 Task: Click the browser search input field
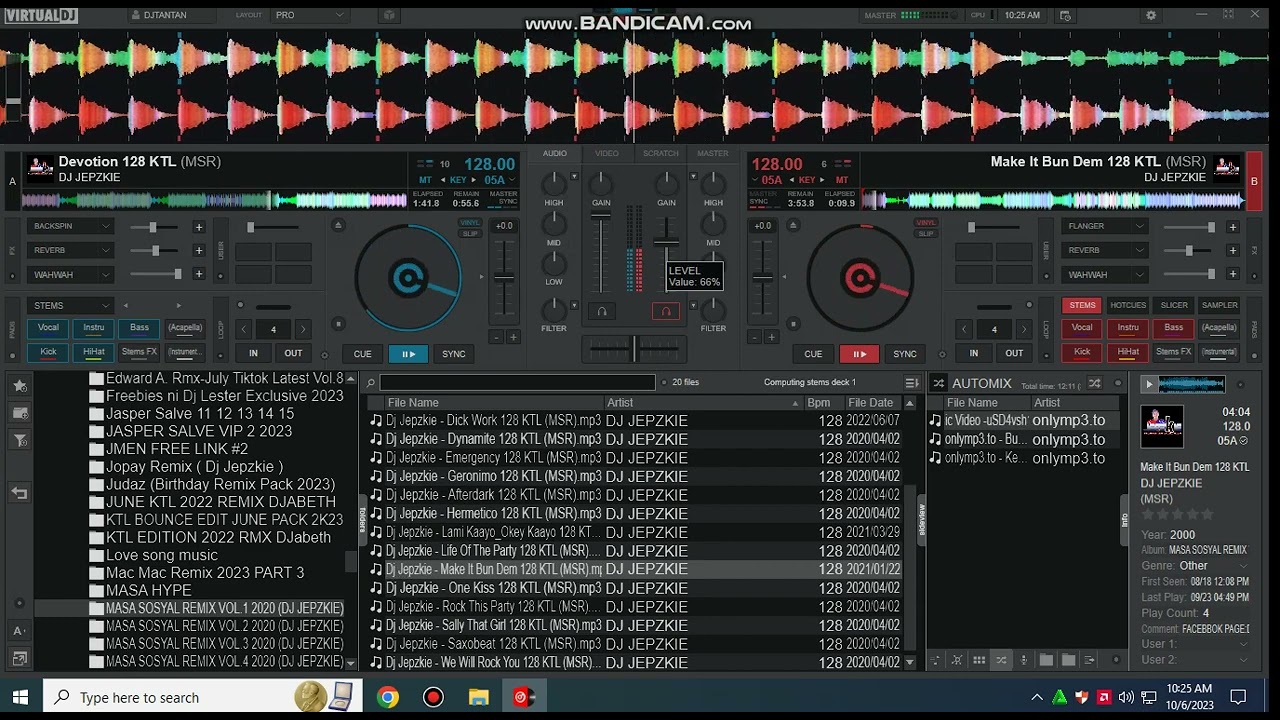tap(517, 382)
